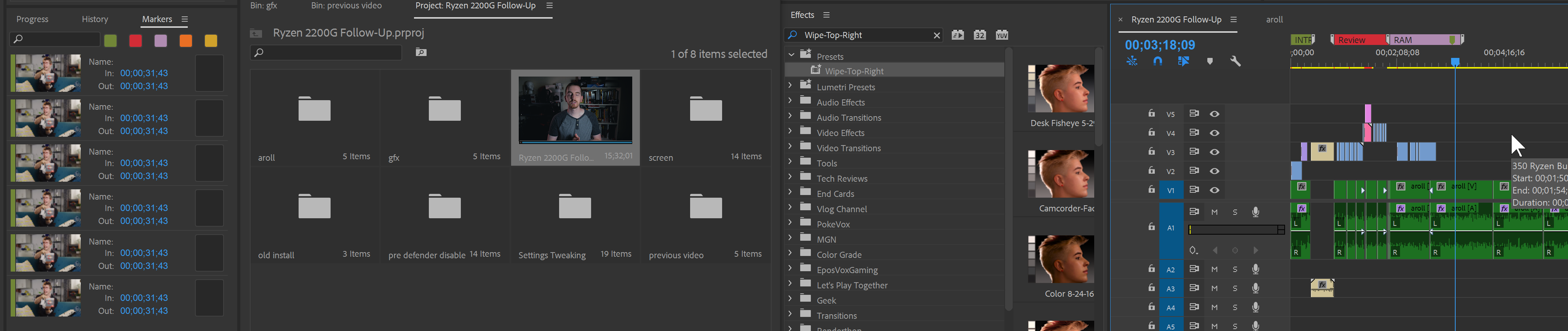This screenshot has height=331, width=1568.
Task: Open Effects panel menu icon
Action: click(826, 15)
